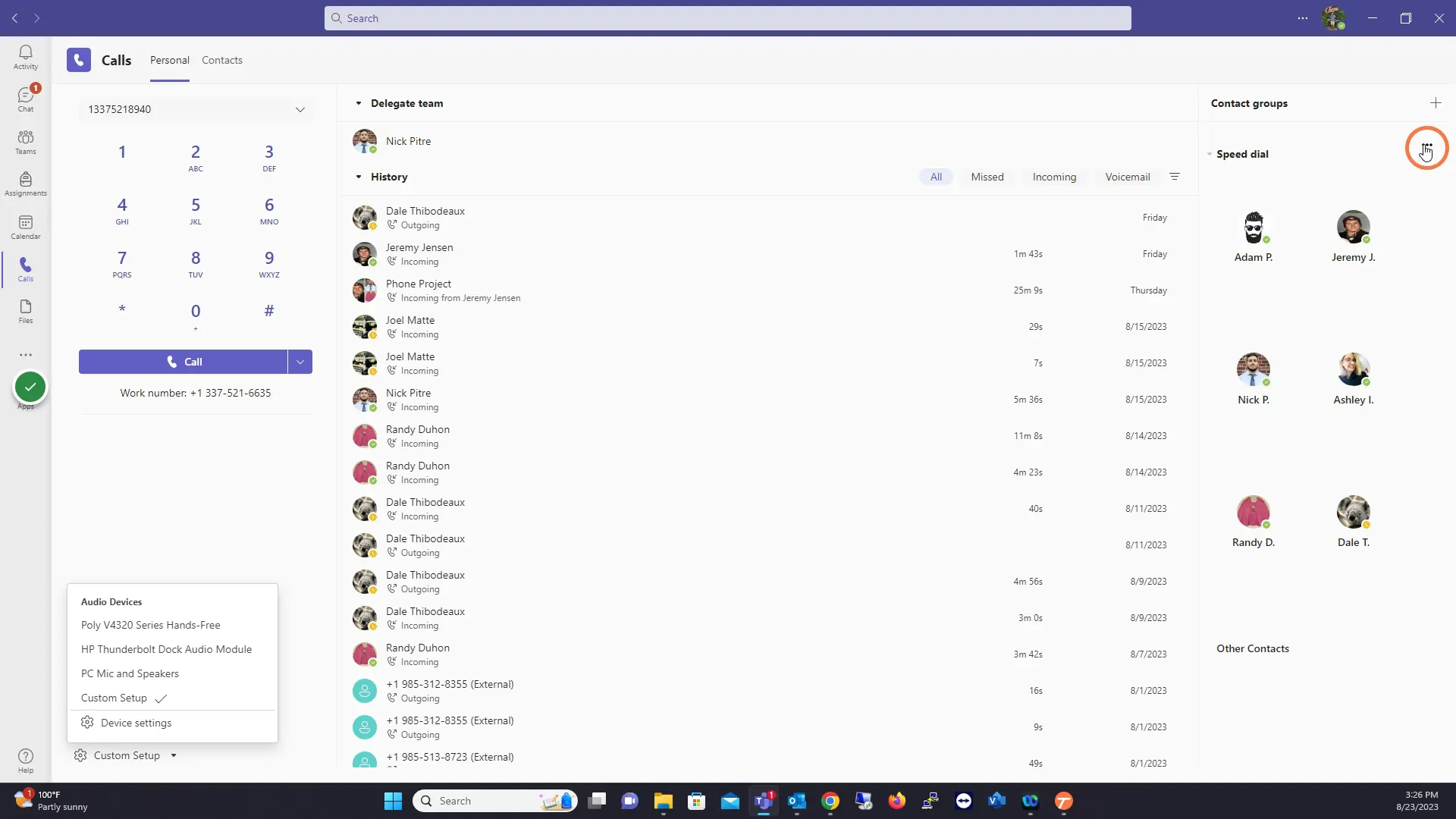The image size is (1456, 819).
Task: Open Windows Start menu
Action: click(x=393, y=801)
